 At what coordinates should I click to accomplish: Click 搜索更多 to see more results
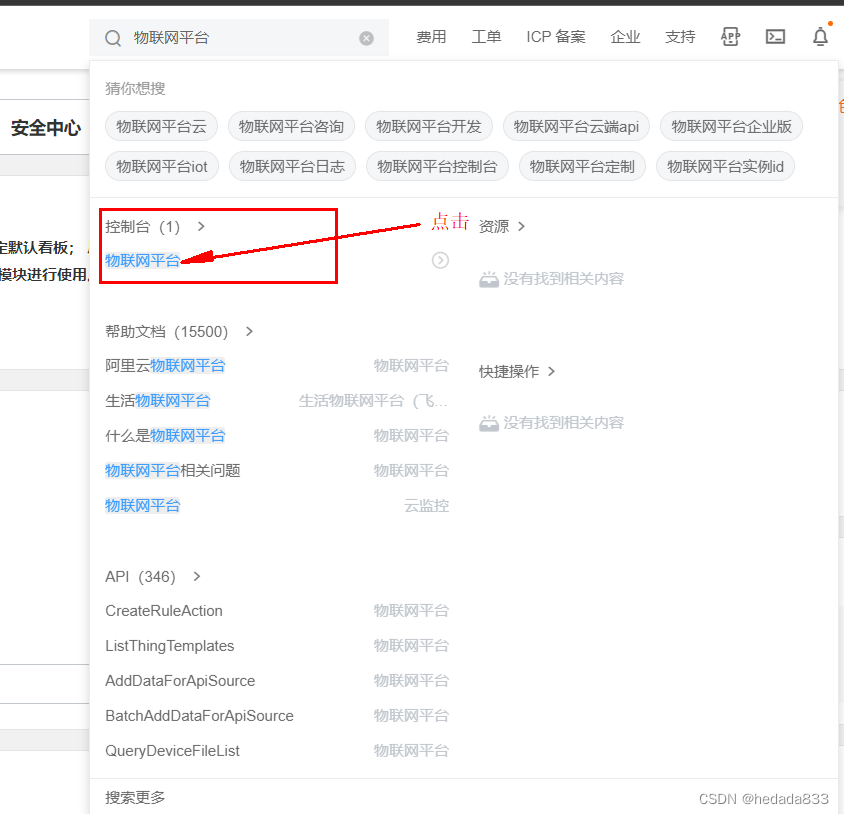135,797
